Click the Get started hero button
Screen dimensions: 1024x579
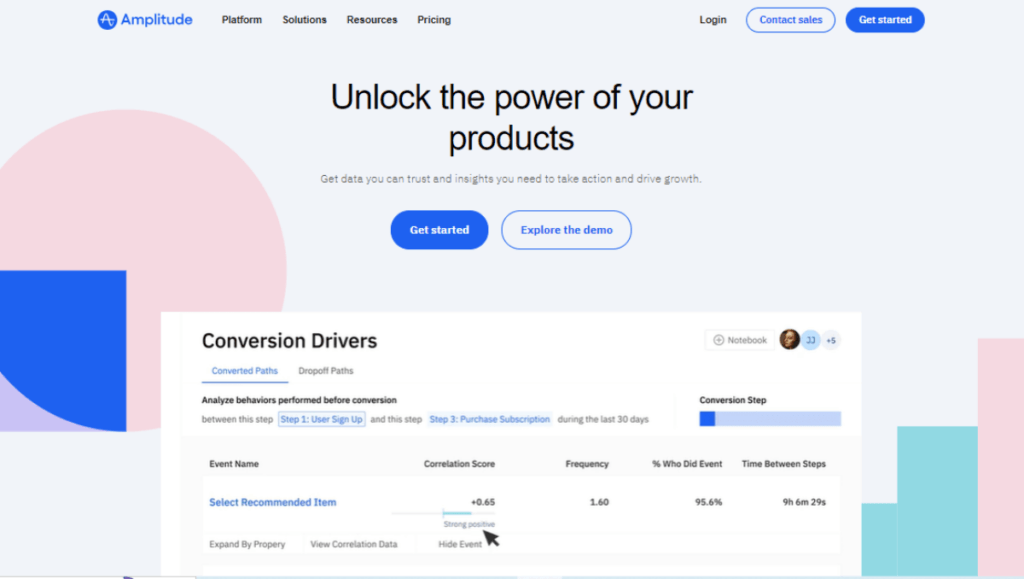[x=439, y=230]
